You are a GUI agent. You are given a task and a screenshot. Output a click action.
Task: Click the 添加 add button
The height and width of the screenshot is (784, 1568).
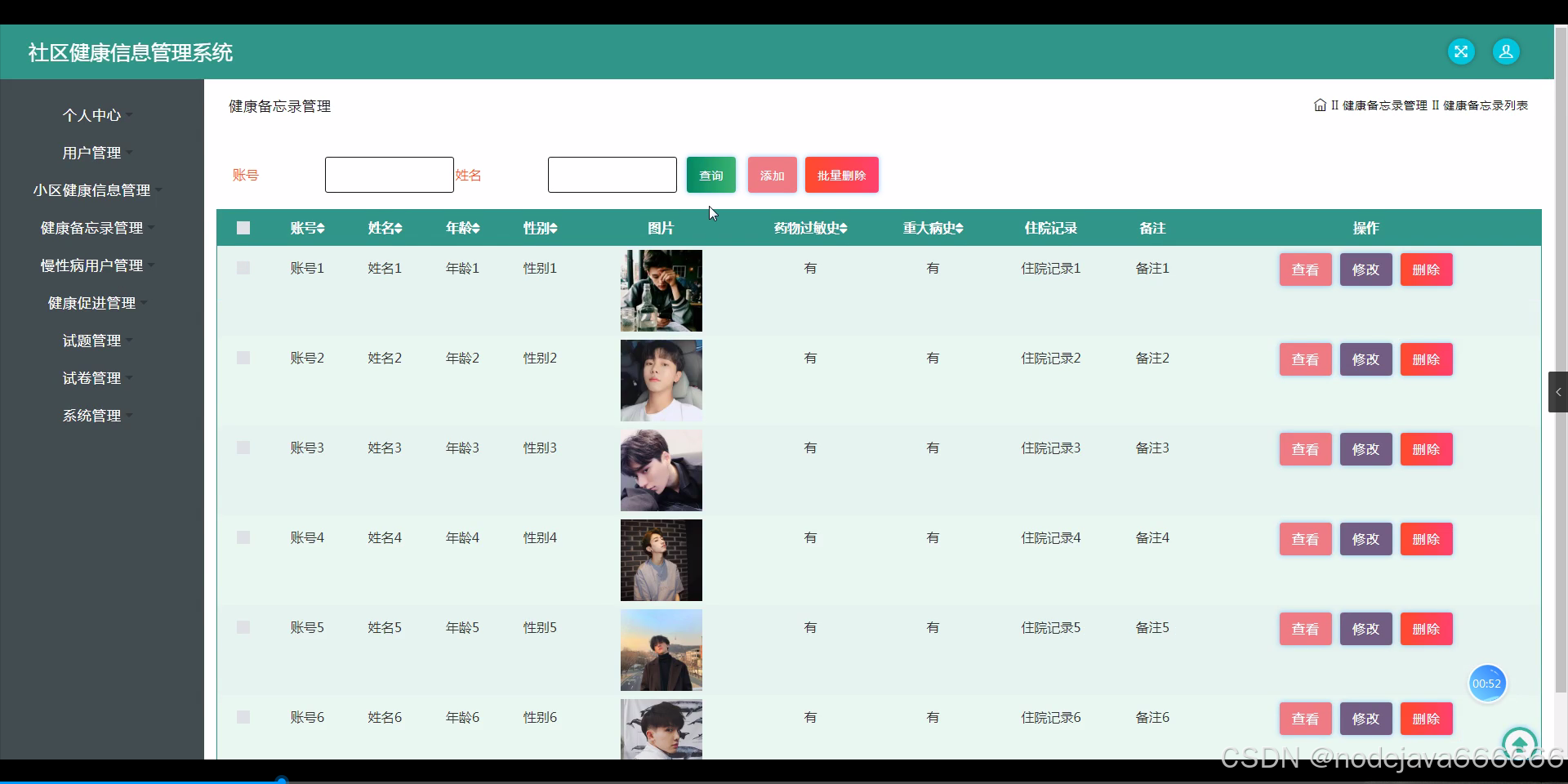[773, 175]
